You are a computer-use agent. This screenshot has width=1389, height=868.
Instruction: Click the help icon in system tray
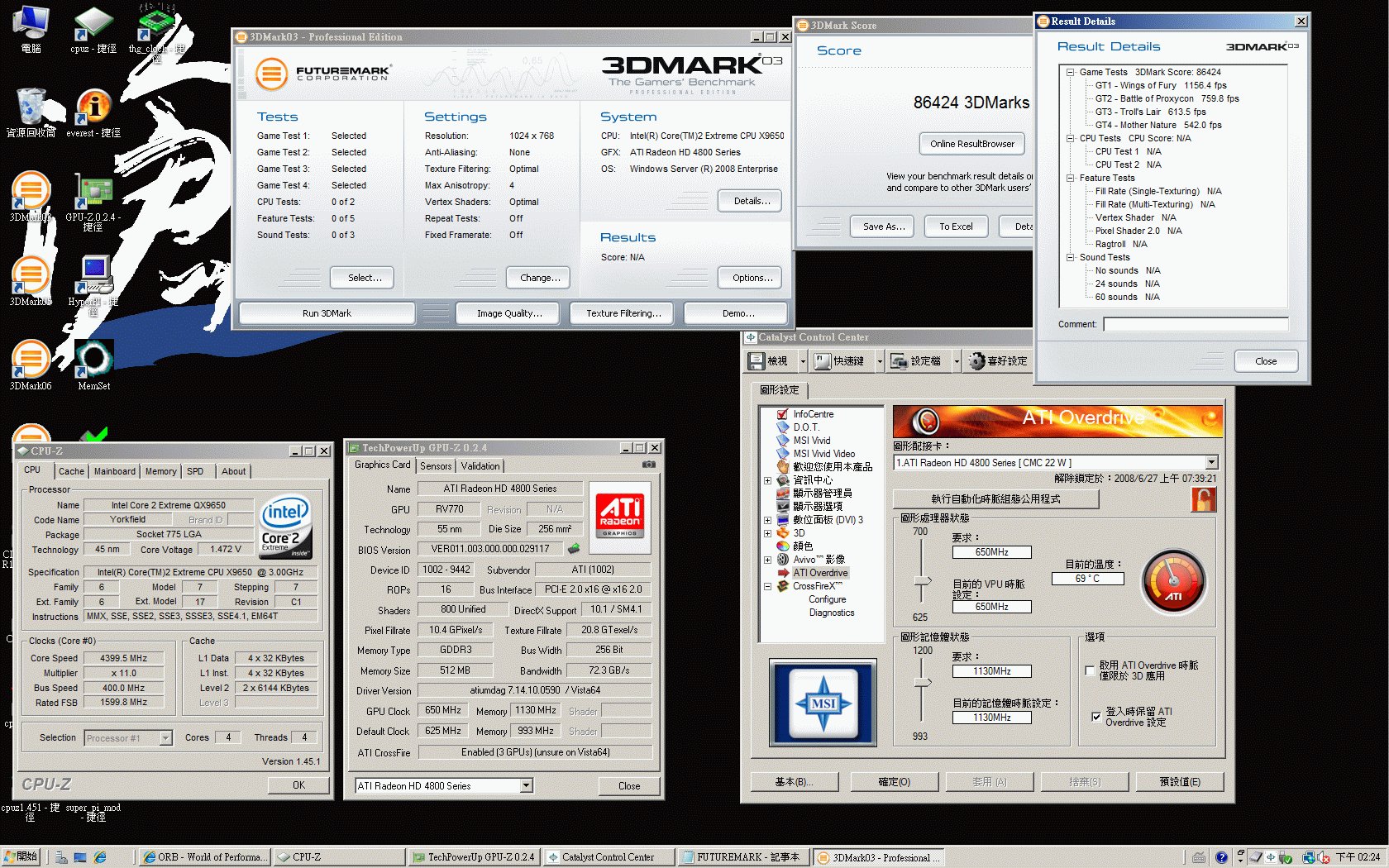point(1221,857)
